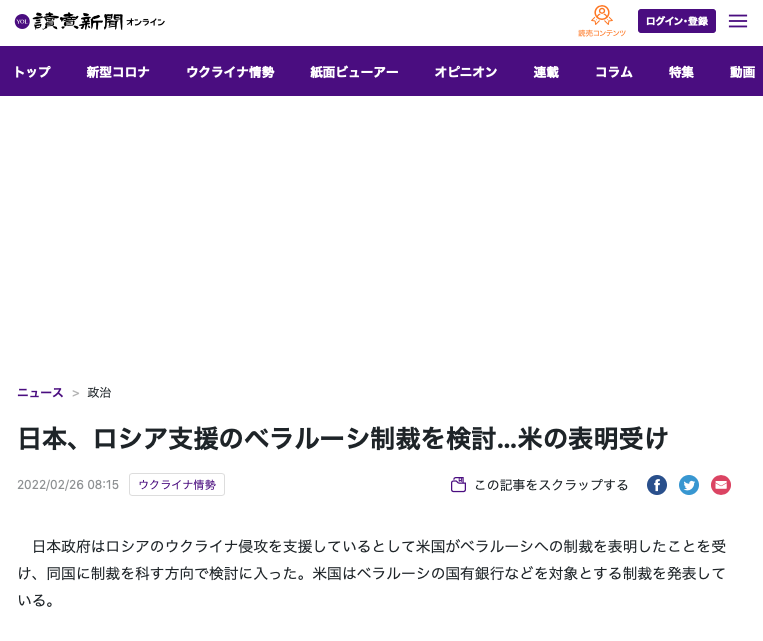Open the 新型コロナ section
Viewport: 763px width, 641px height.
[x=118, y=72]
